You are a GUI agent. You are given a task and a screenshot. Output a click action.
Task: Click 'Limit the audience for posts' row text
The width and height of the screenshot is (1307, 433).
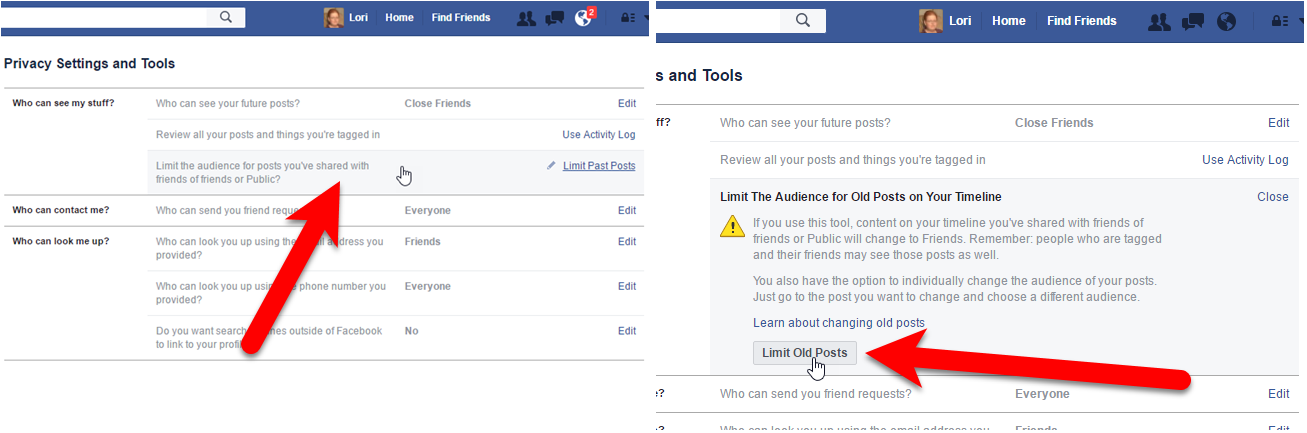262,172
